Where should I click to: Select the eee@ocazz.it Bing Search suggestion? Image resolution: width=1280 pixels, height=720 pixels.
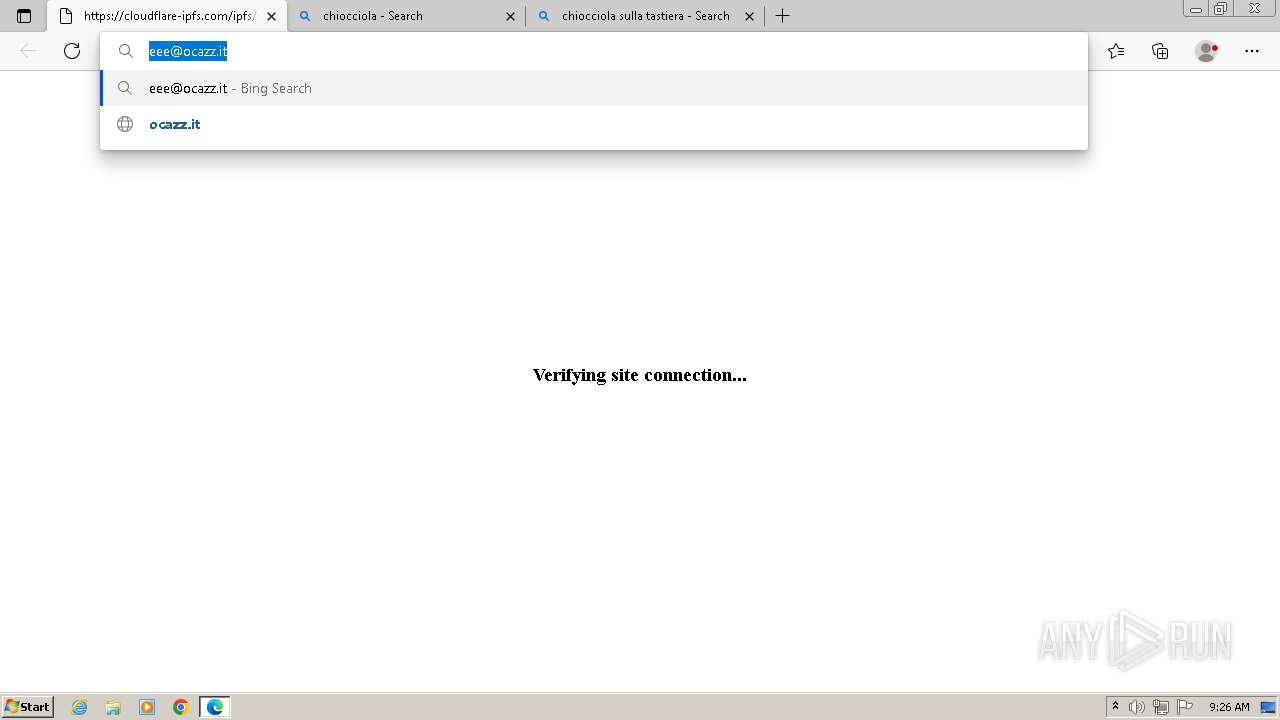594,88
